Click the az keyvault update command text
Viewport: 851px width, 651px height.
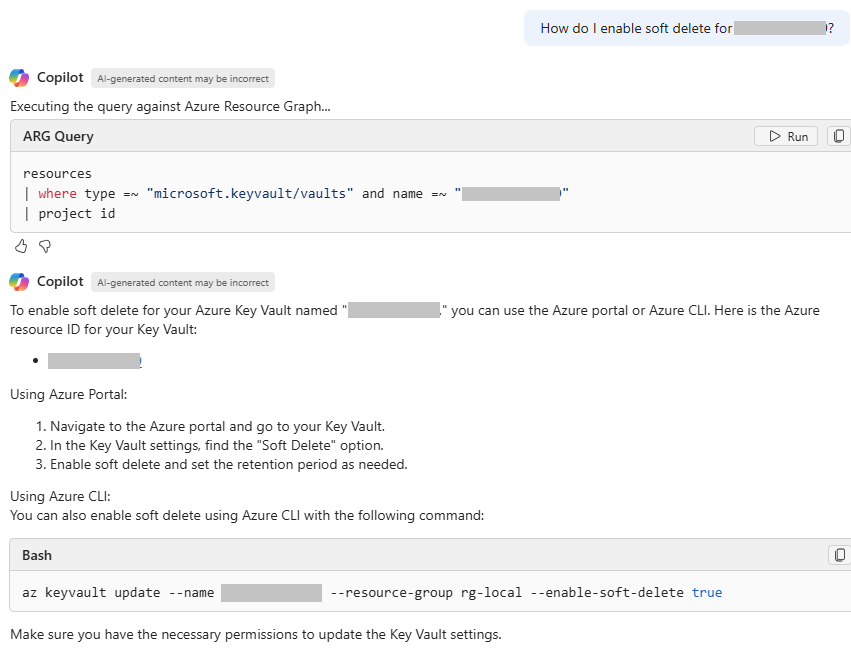[x=118, y=592]
